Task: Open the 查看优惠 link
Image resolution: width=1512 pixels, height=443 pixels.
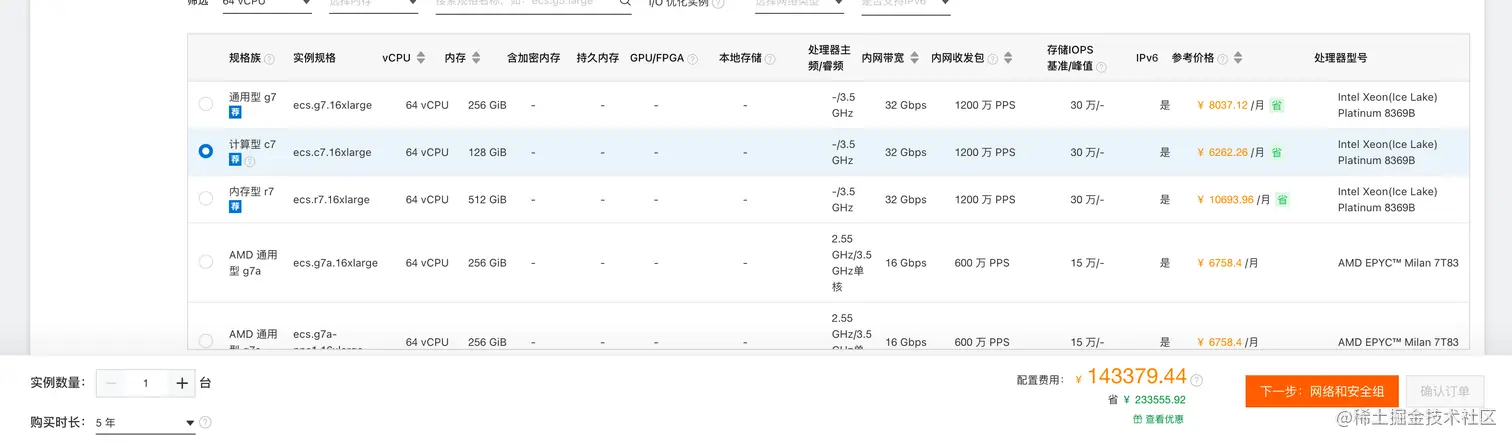Action: click(x=1164, y=419)
